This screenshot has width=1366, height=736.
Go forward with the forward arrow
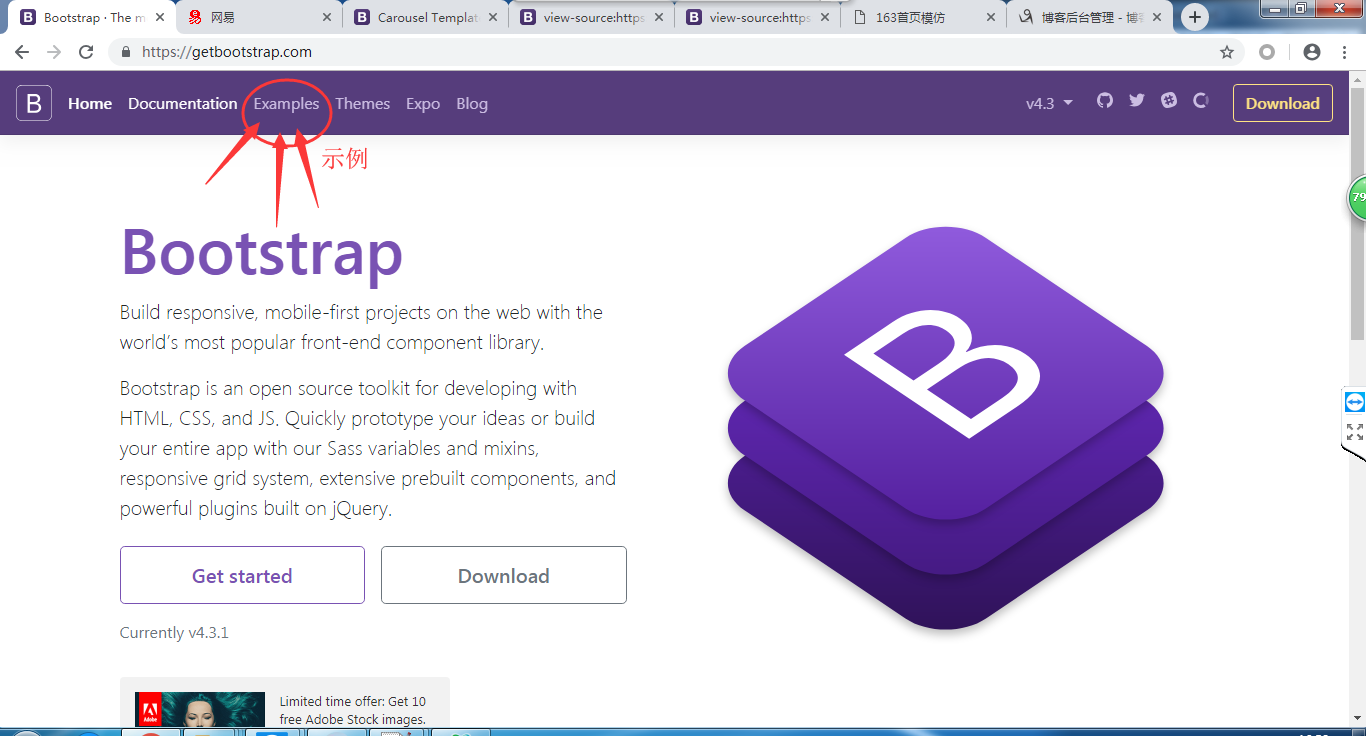pos(54,52)
